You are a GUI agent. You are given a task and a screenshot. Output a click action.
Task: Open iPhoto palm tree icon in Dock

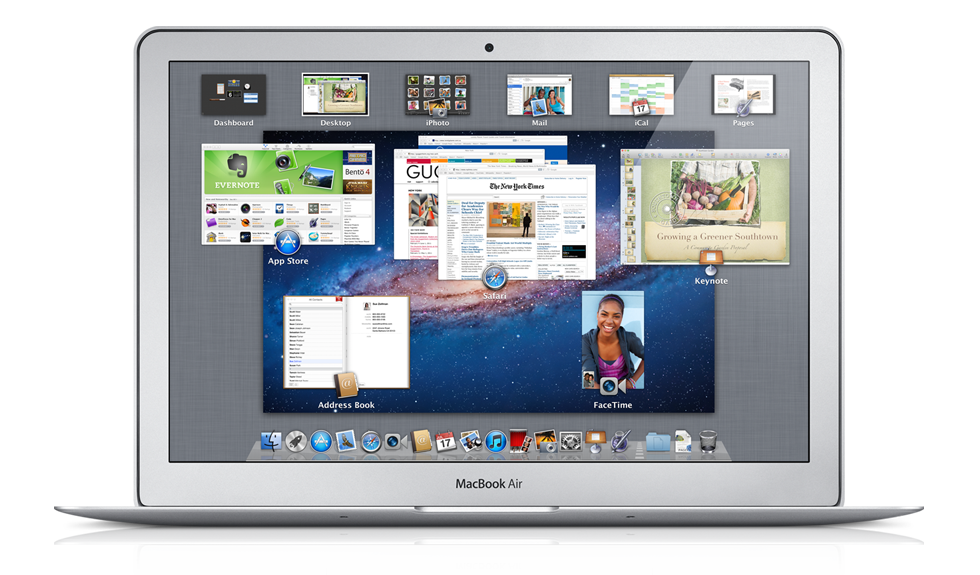(546, 441)
